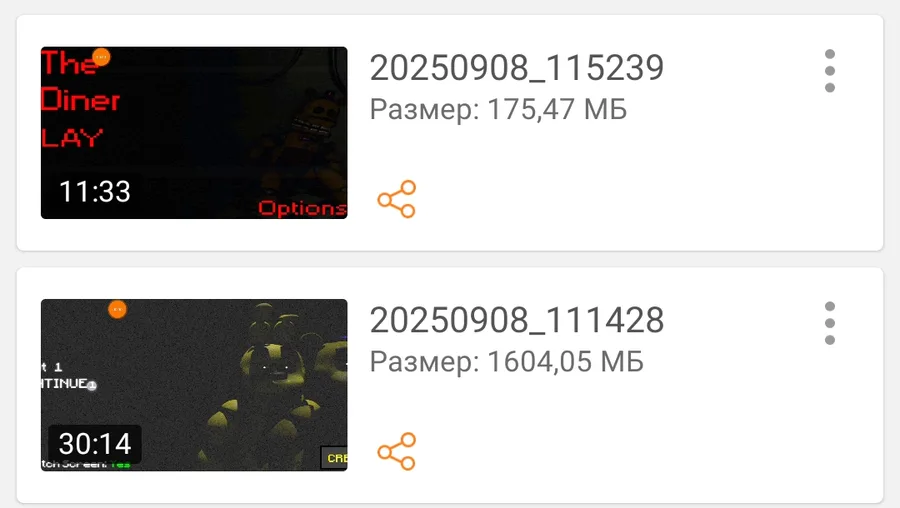The image size is (900, 508).
Task: Play the 11:33 video thumbnail
Action: click(194, 133)
